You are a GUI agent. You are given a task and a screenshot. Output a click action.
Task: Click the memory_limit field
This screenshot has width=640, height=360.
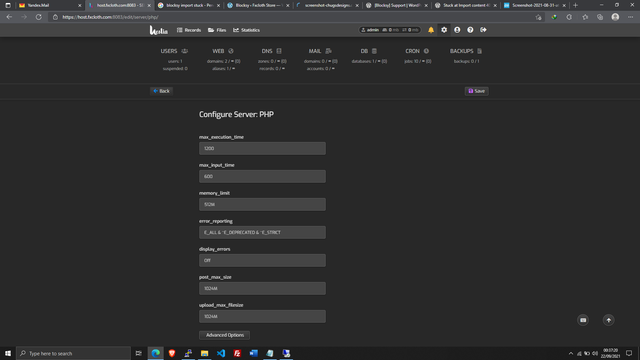[262, 204]
